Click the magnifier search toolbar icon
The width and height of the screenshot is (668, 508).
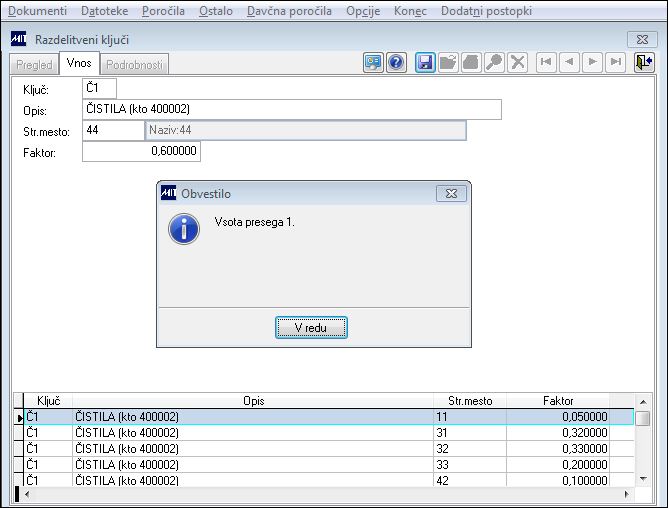pyautogui.click(x=494, y=63)
